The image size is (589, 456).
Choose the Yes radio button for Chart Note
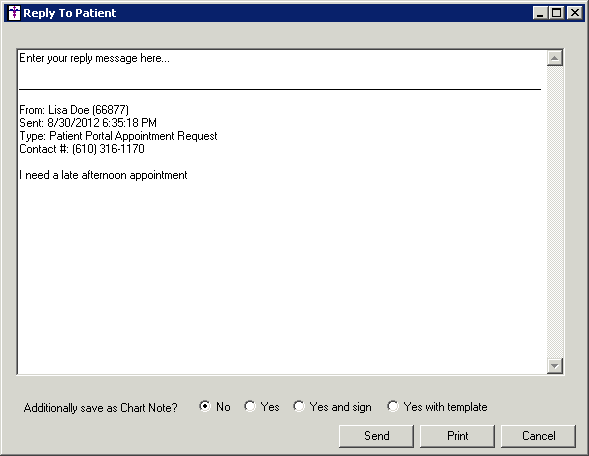pos(250,406)
